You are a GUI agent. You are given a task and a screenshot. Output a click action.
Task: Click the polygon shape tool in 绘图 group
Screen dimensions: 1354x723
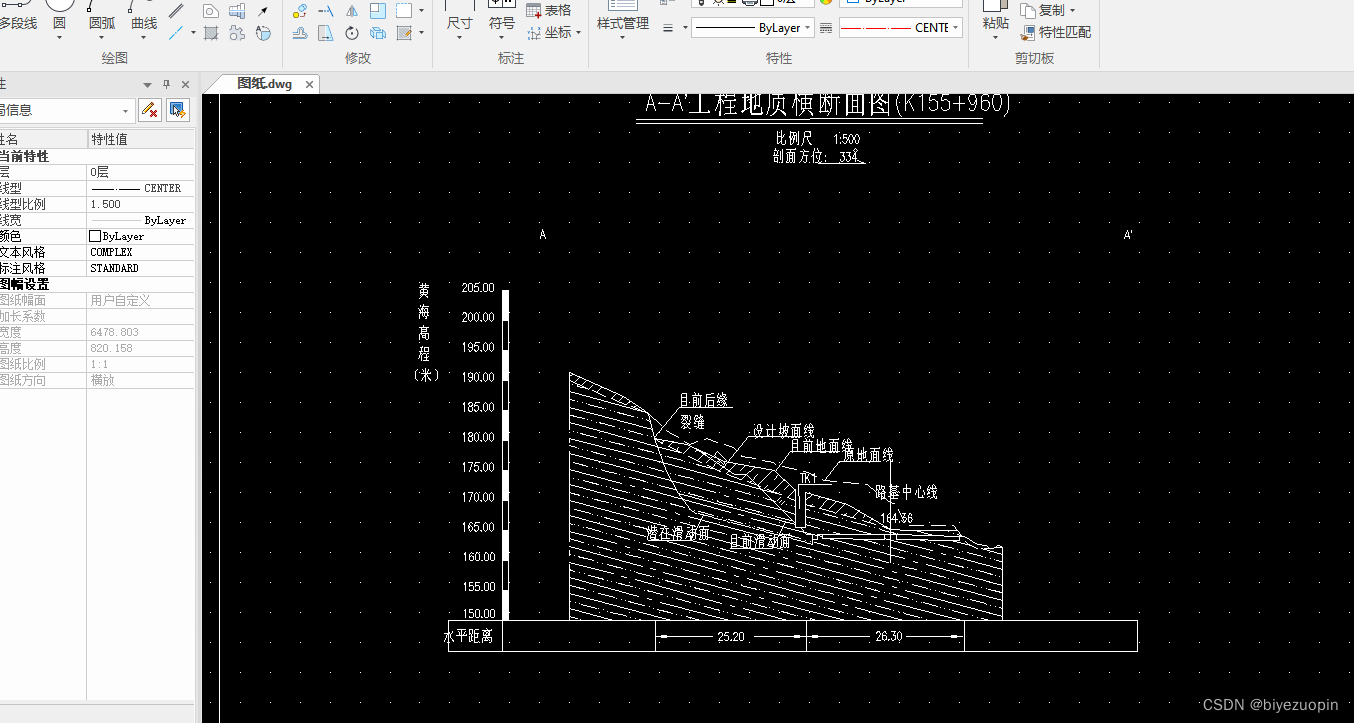[x=211, y=10]
